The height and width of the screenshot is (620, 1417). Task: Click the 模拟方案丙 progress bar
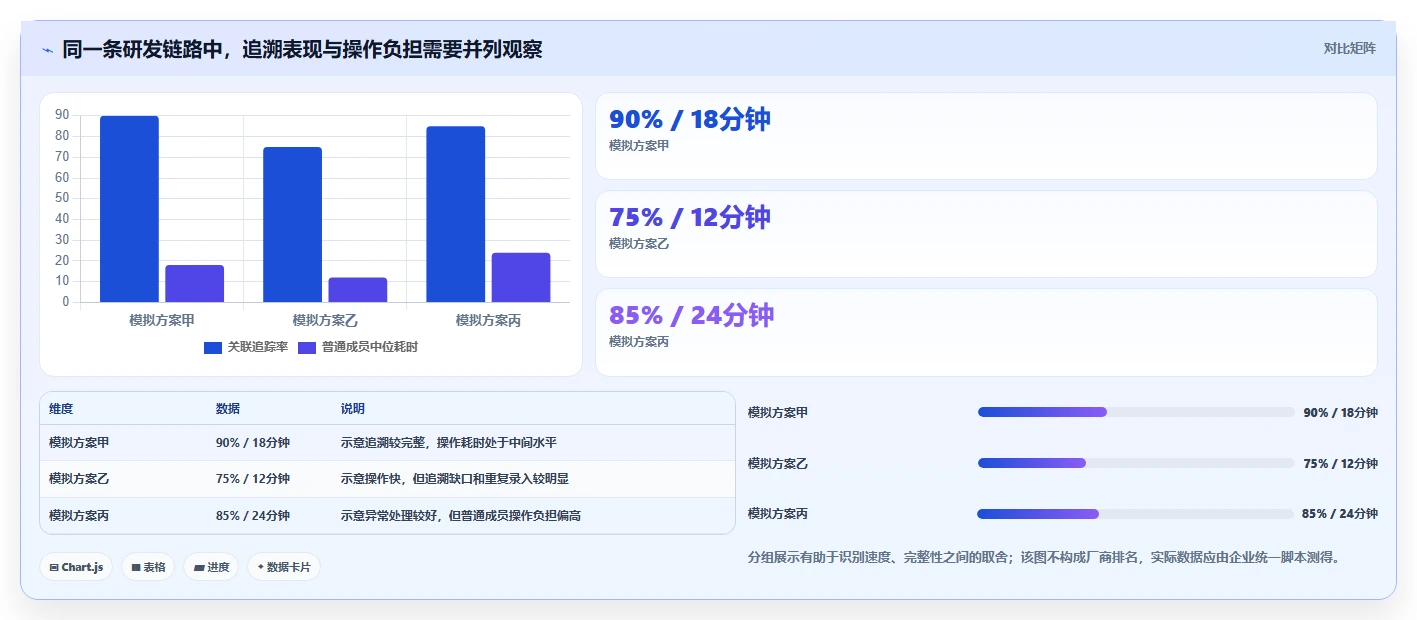pos(1136,514)
